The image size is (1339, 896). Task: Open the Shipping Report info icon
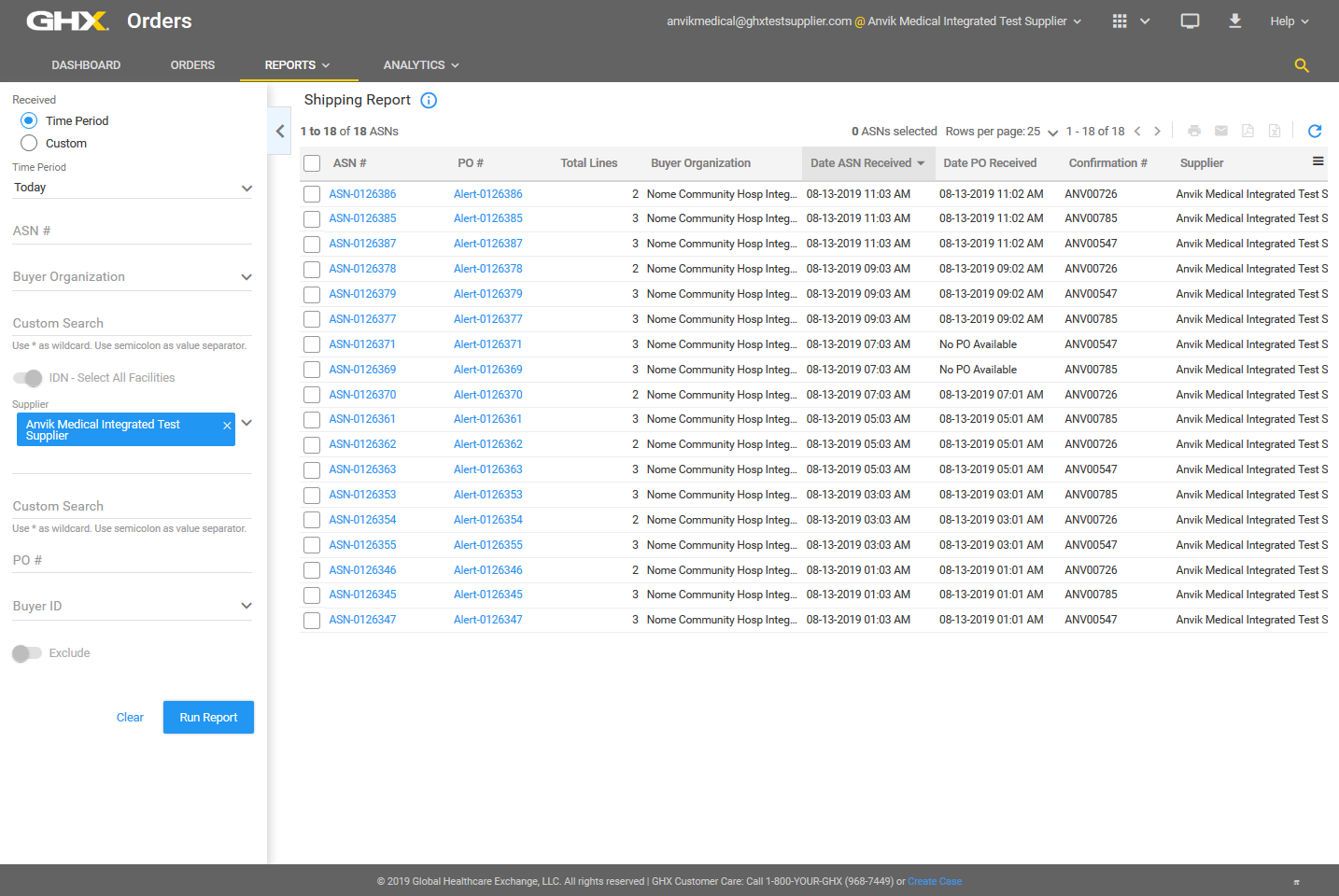click(x=429, y=101)
